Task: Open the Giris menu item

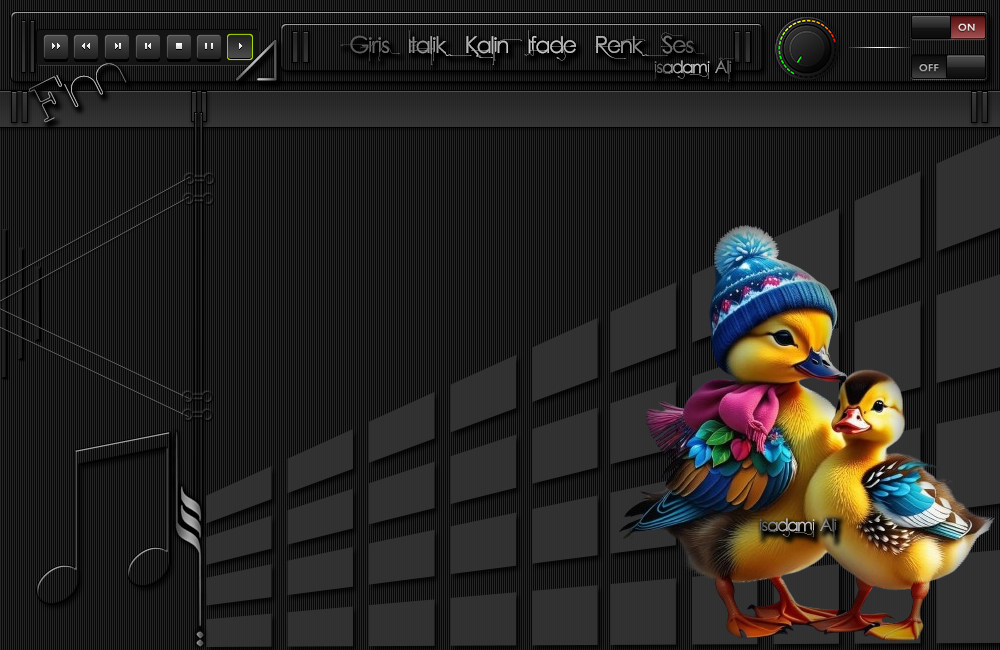Action: [x=370, y=46]
